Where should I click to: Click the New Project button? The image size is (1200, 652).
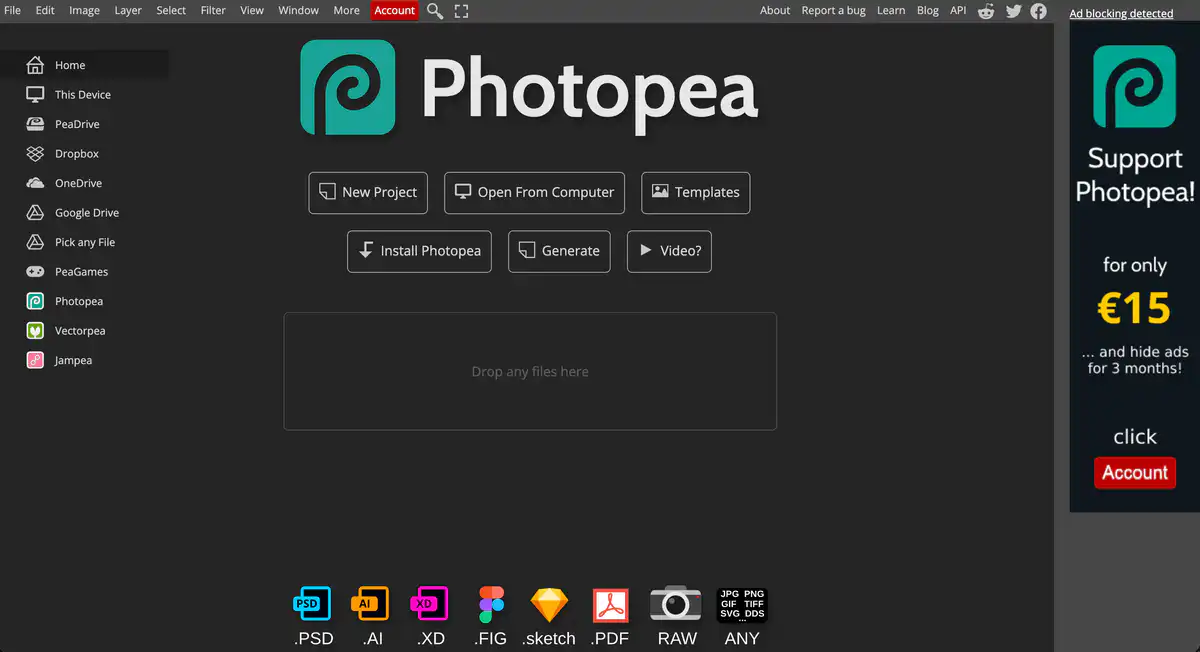point(368,192)
